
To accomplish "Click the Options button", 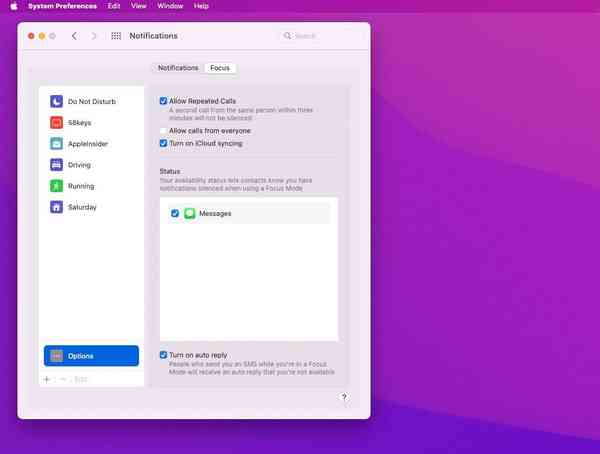I will [91, 356].
